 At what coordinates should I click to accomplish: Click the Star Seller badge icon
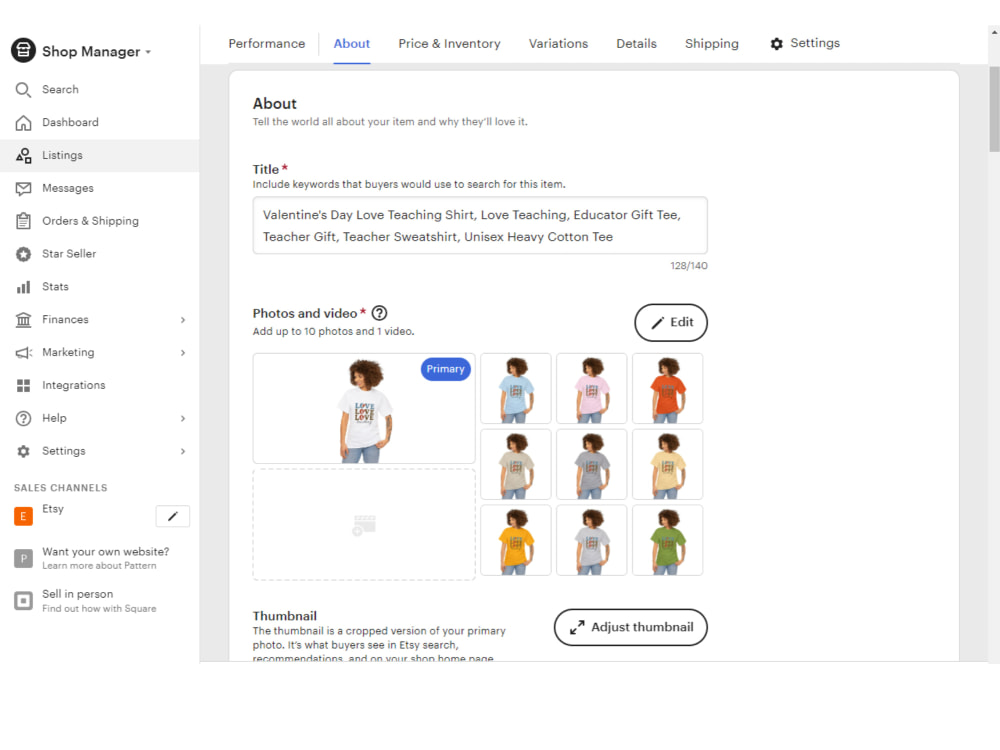(x=23, y=254)
